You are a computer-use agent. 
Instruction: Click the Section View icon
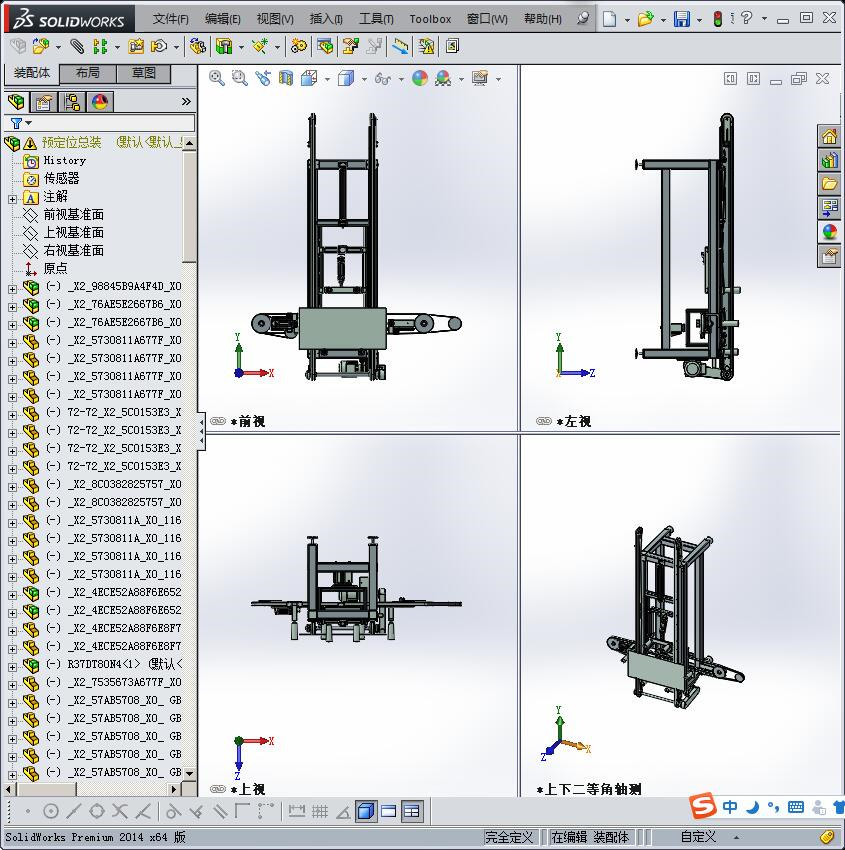pyautogui.click(x=286, y=79)
